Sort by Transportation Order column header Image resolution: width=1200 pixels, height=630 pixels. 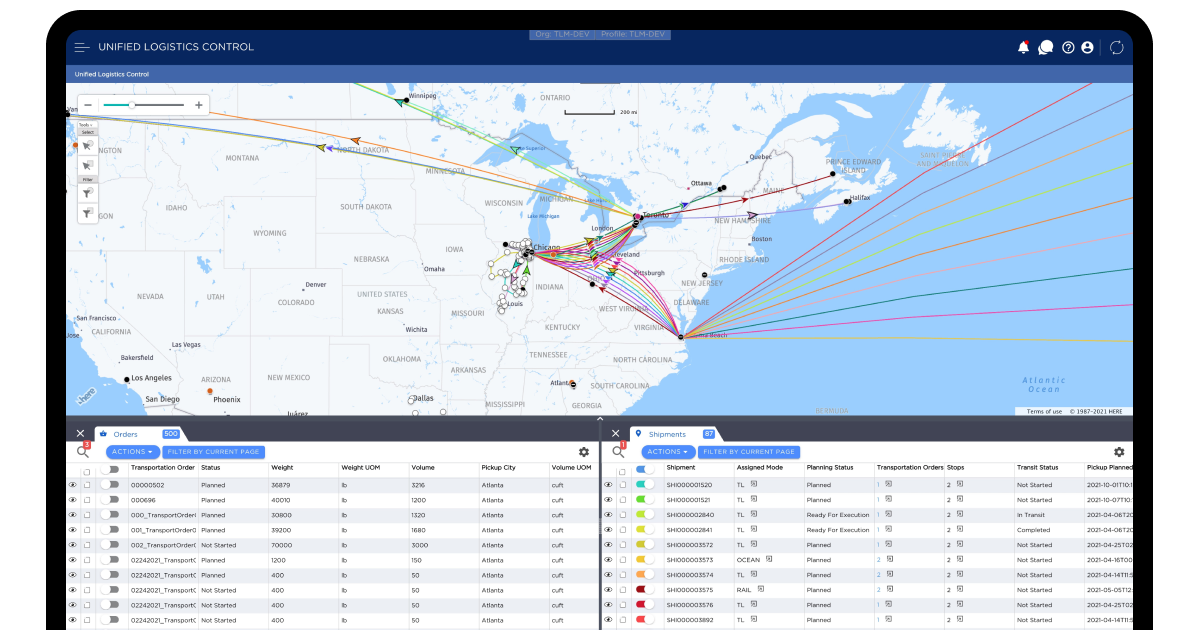(162, 467)
